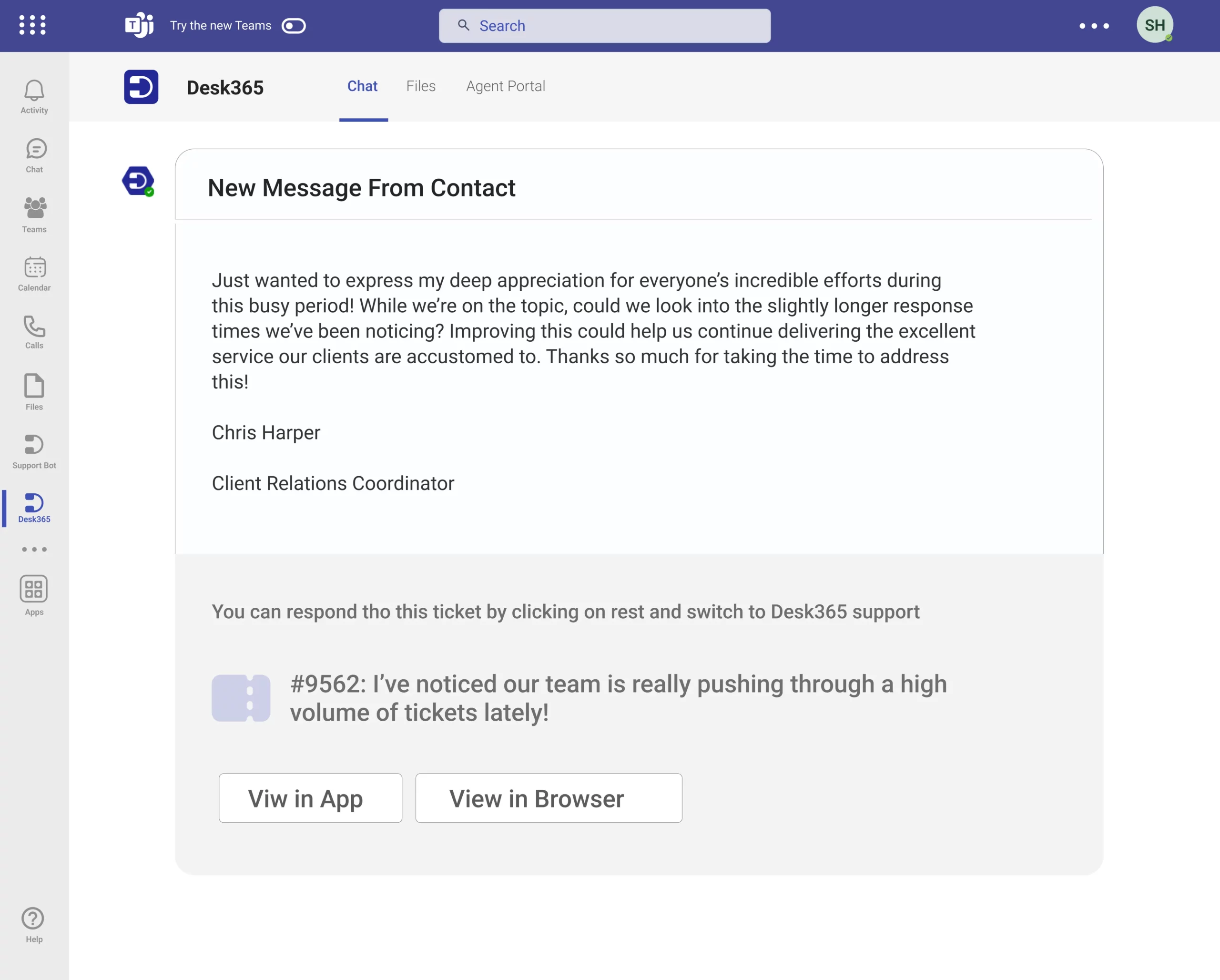1220x980 pixels.
Task: Open the app launcher grid icon
Action: [x=32, y=25]
